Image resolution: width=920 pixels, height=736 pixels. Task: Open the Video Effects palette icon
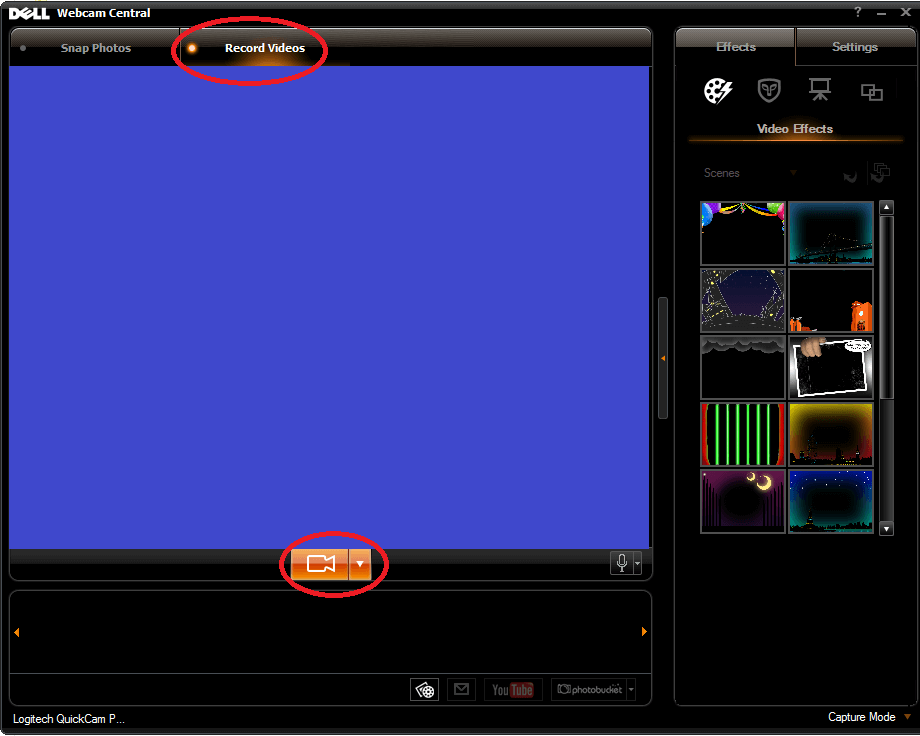tap(718, 91)
